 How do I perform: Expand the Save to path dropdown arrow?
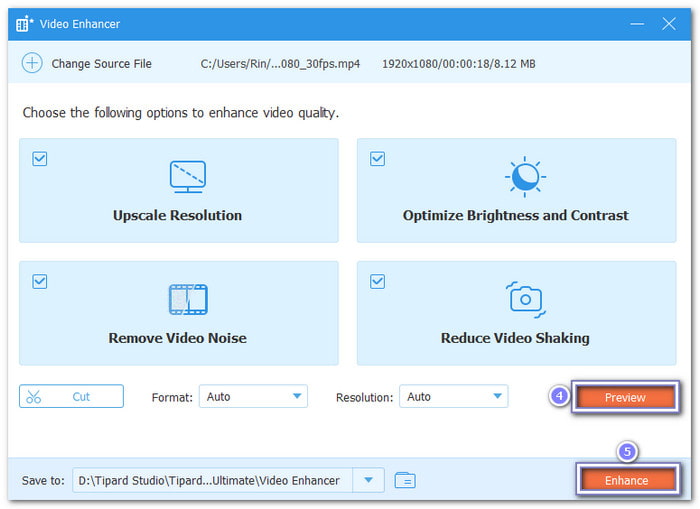(368, 480)
